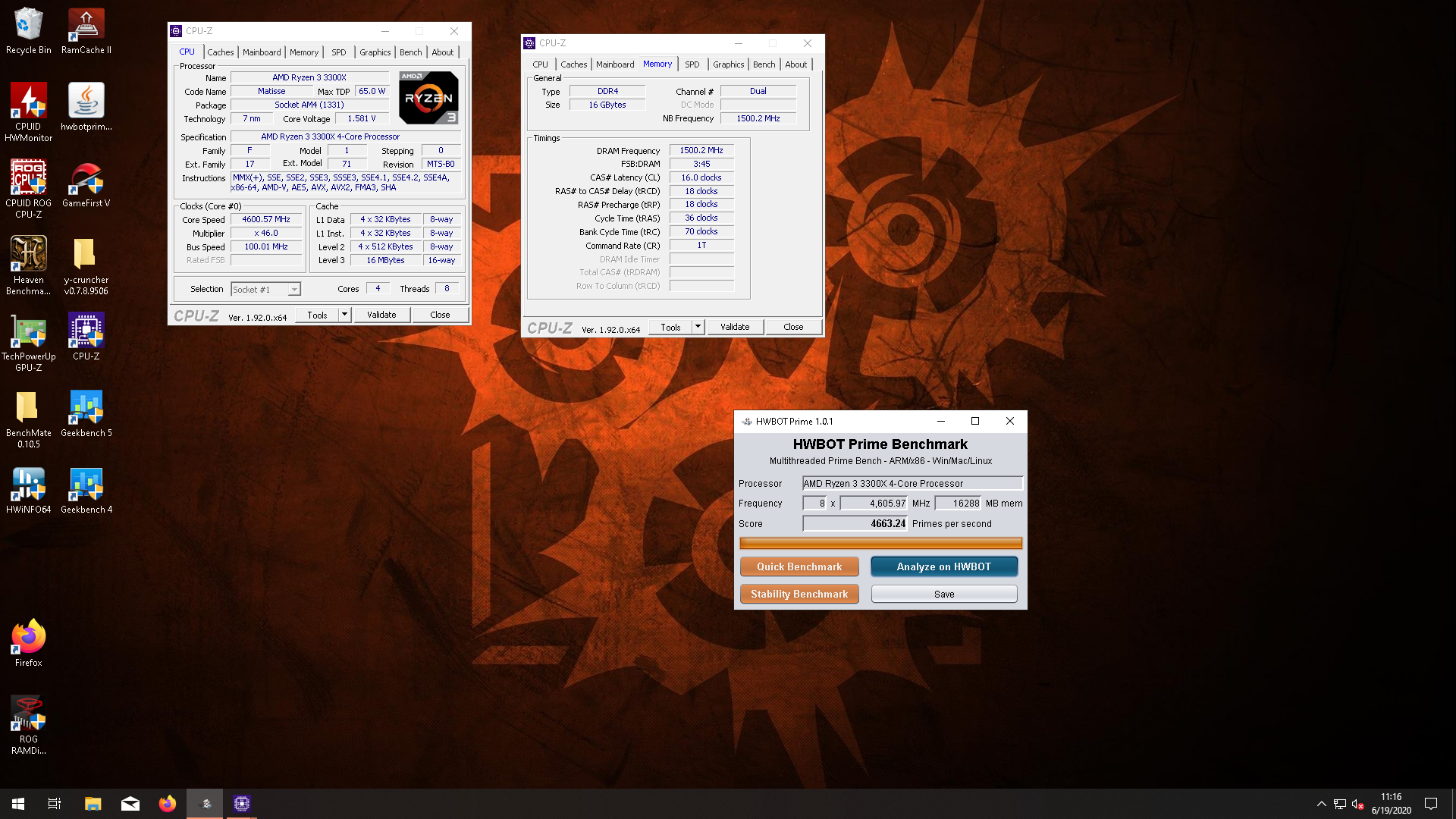Click Validate in left CPU-Z window

[381, 315]
